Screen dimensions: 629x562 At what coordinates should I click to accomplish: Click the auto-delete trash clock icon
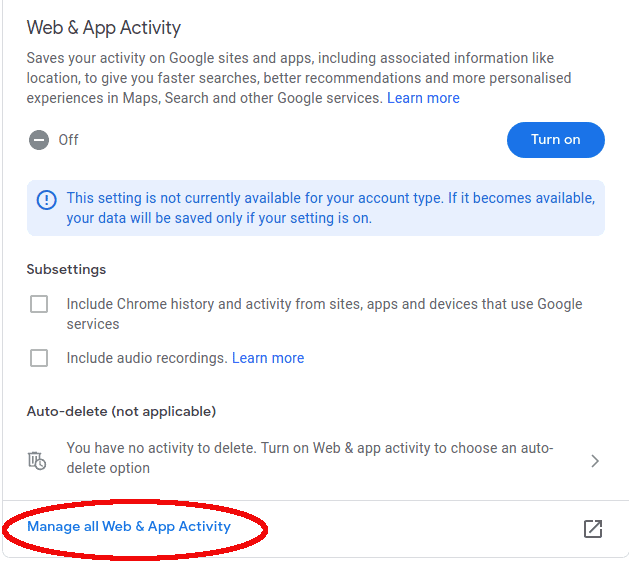click(x=37, y=461)
